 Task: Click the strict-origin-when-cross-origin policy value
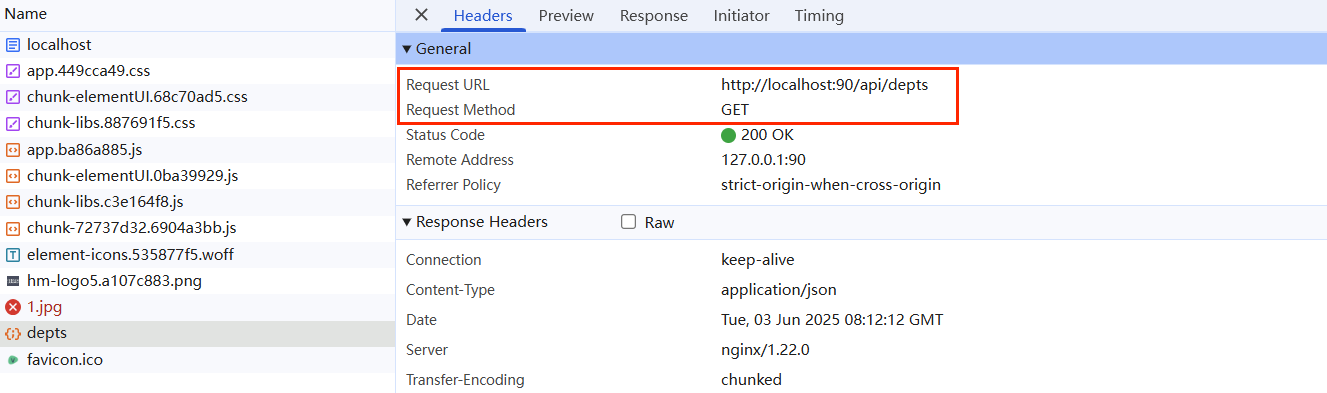tap(831, 185)
